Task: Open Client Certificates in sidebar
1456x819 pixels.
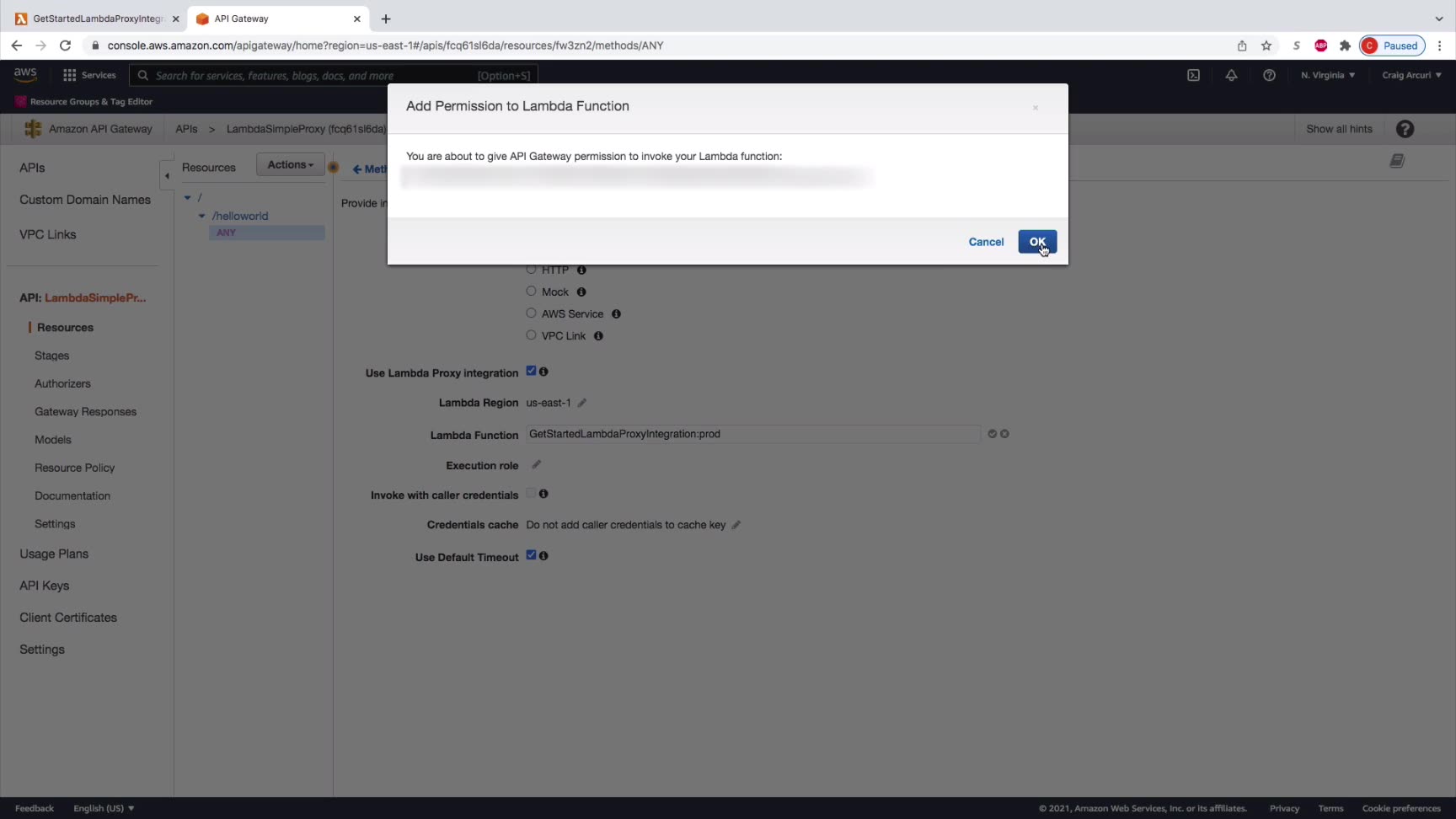Action: click(68, 618)
